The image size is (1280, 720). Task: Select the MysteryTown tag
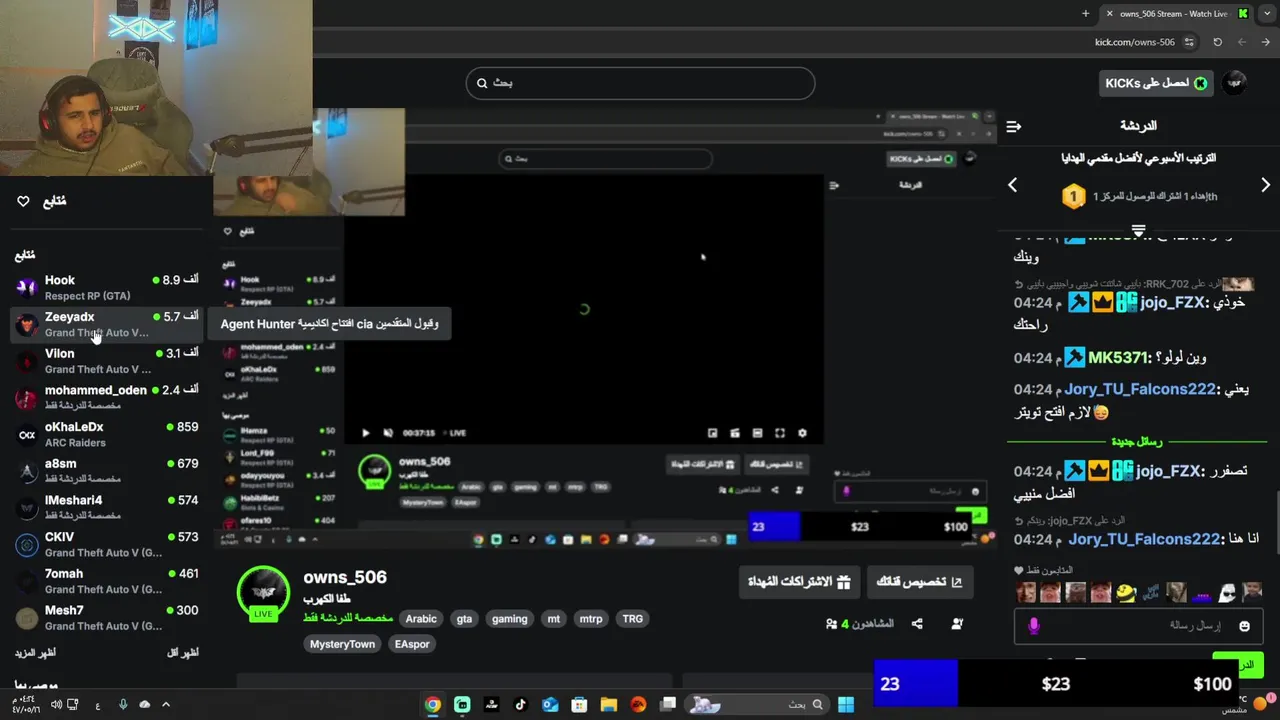(x=342, y=645)
